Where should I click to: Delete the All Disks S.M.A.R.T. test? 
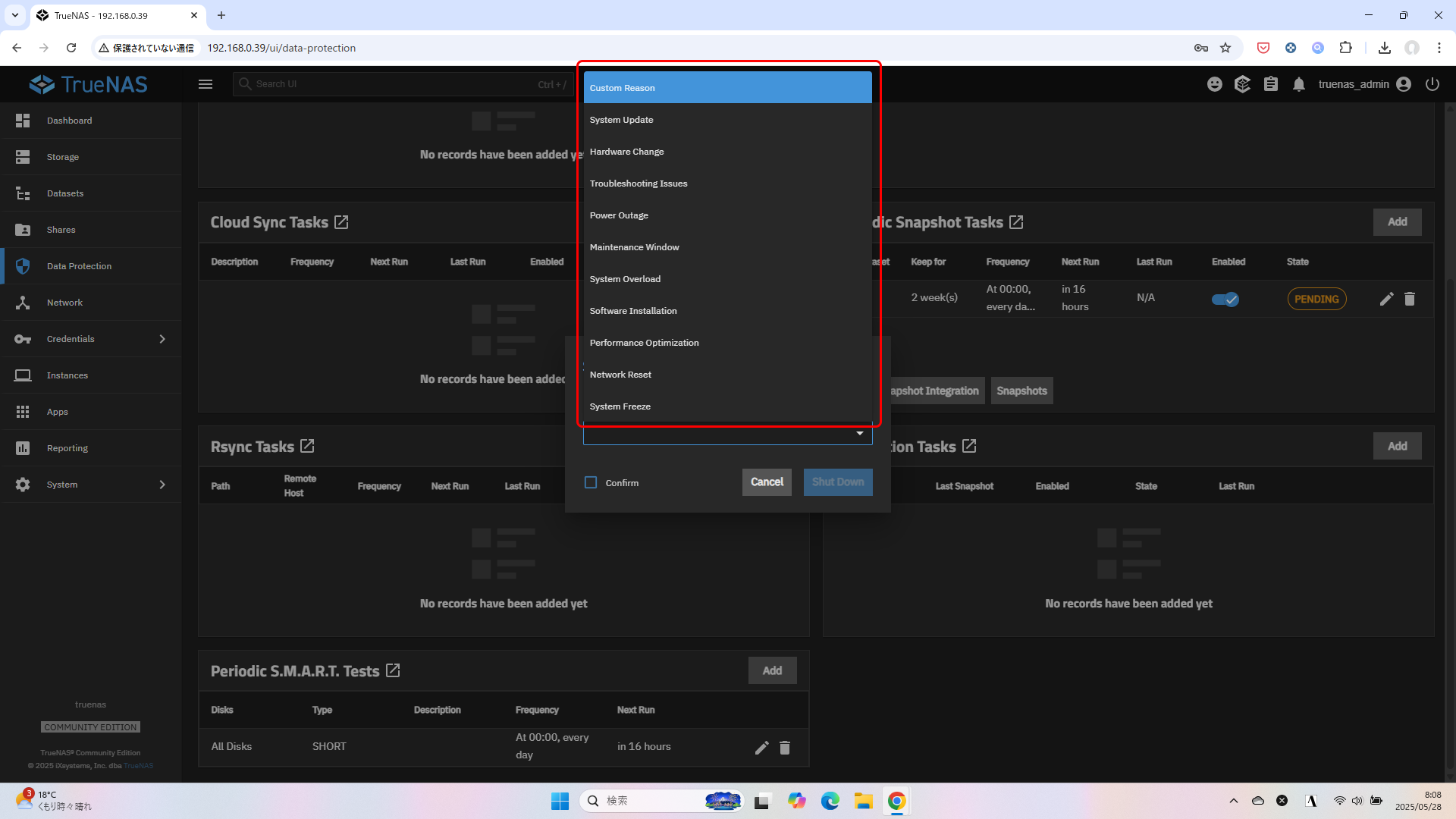(x=785, y=748)
